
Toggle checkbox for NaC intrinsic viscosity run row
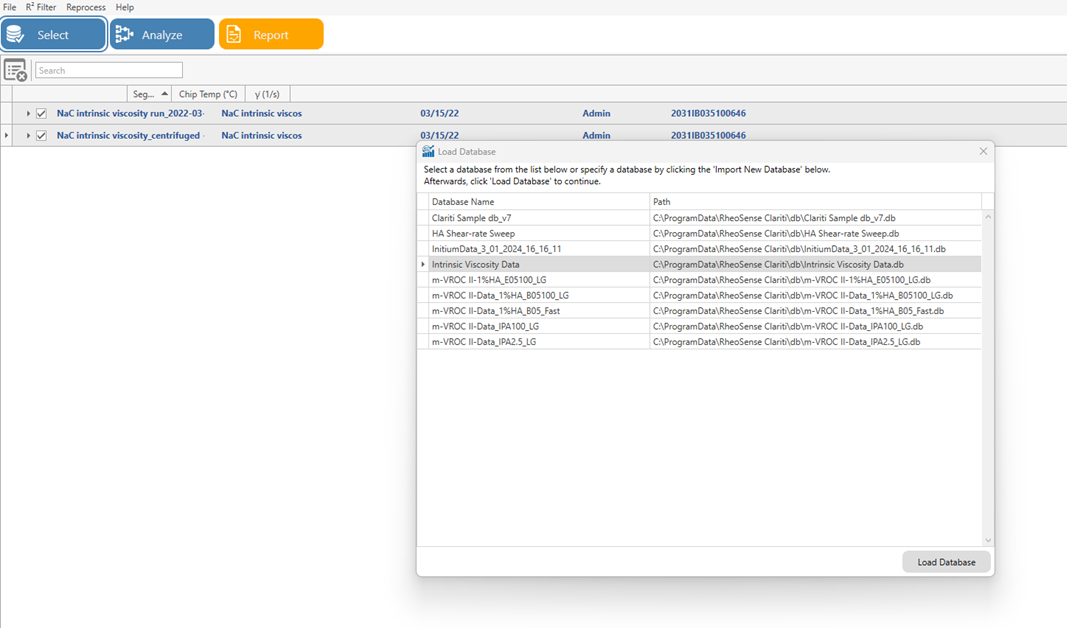(x=42, y=114)
